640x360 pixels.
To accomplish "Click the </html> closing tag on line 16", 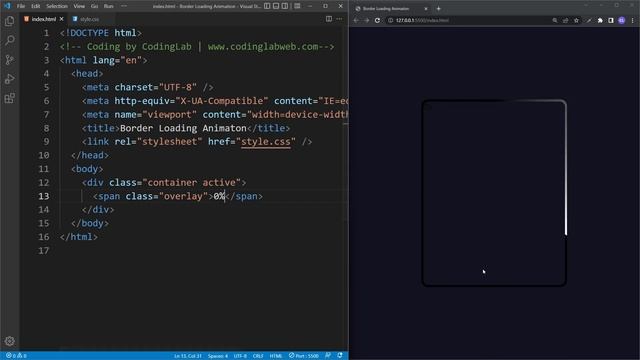I will tap(79, 237).
